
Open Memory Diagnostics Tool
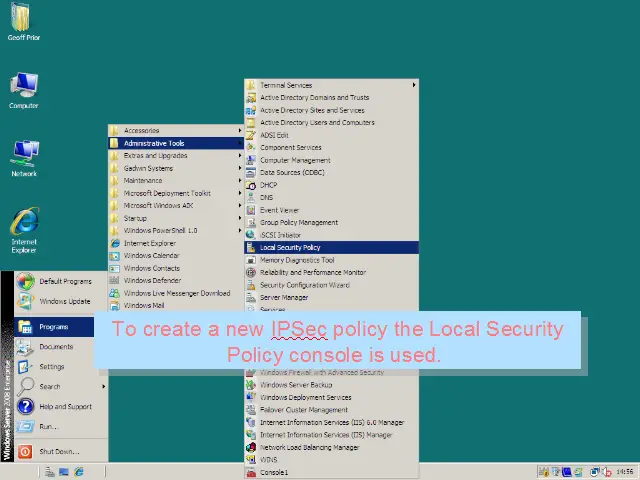tap(331, 260)
